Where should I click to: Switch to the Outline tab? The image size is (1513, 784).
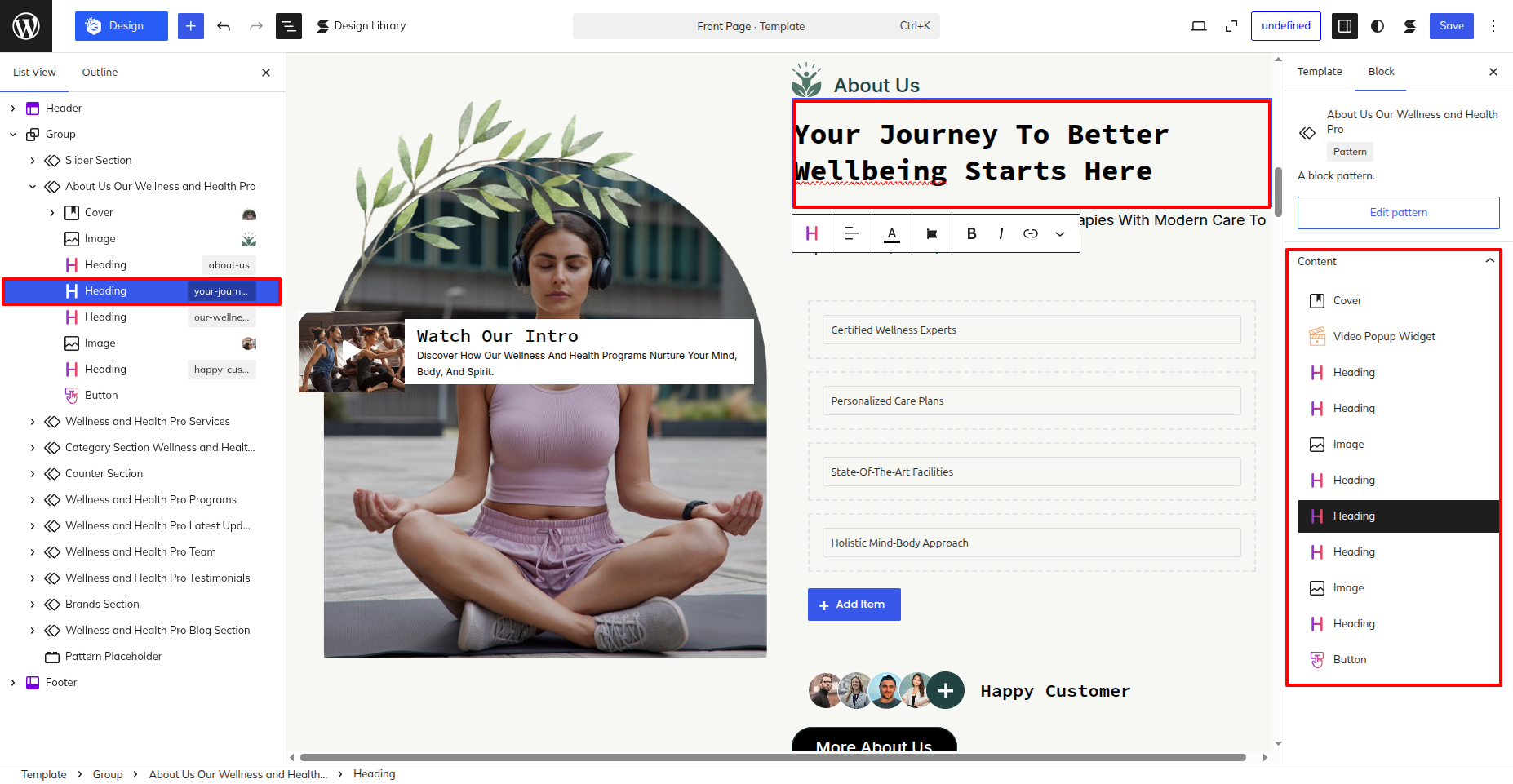tap(100, 72)
